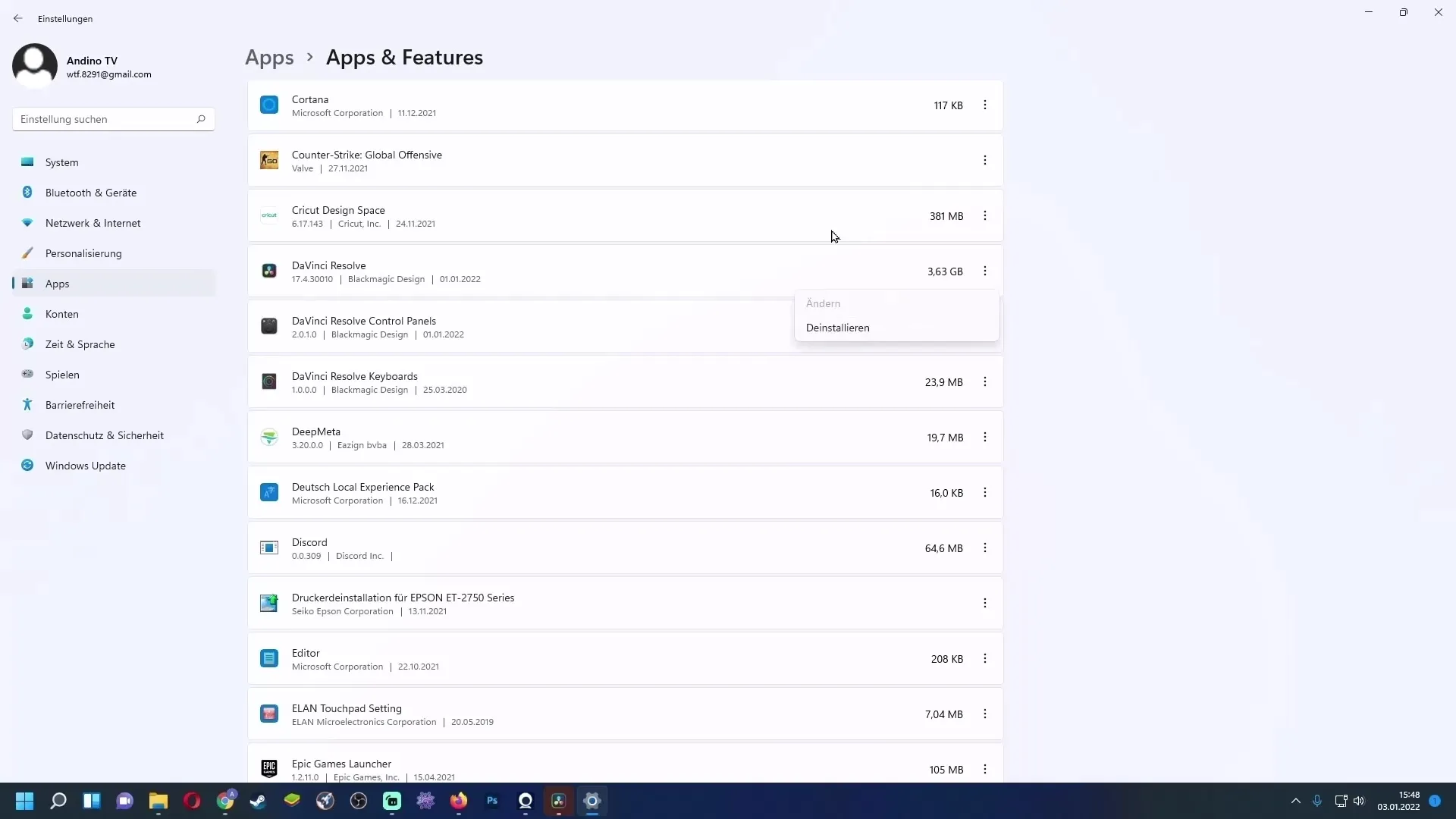Open Firefox from the taskbar

click(x=459, y=801)
